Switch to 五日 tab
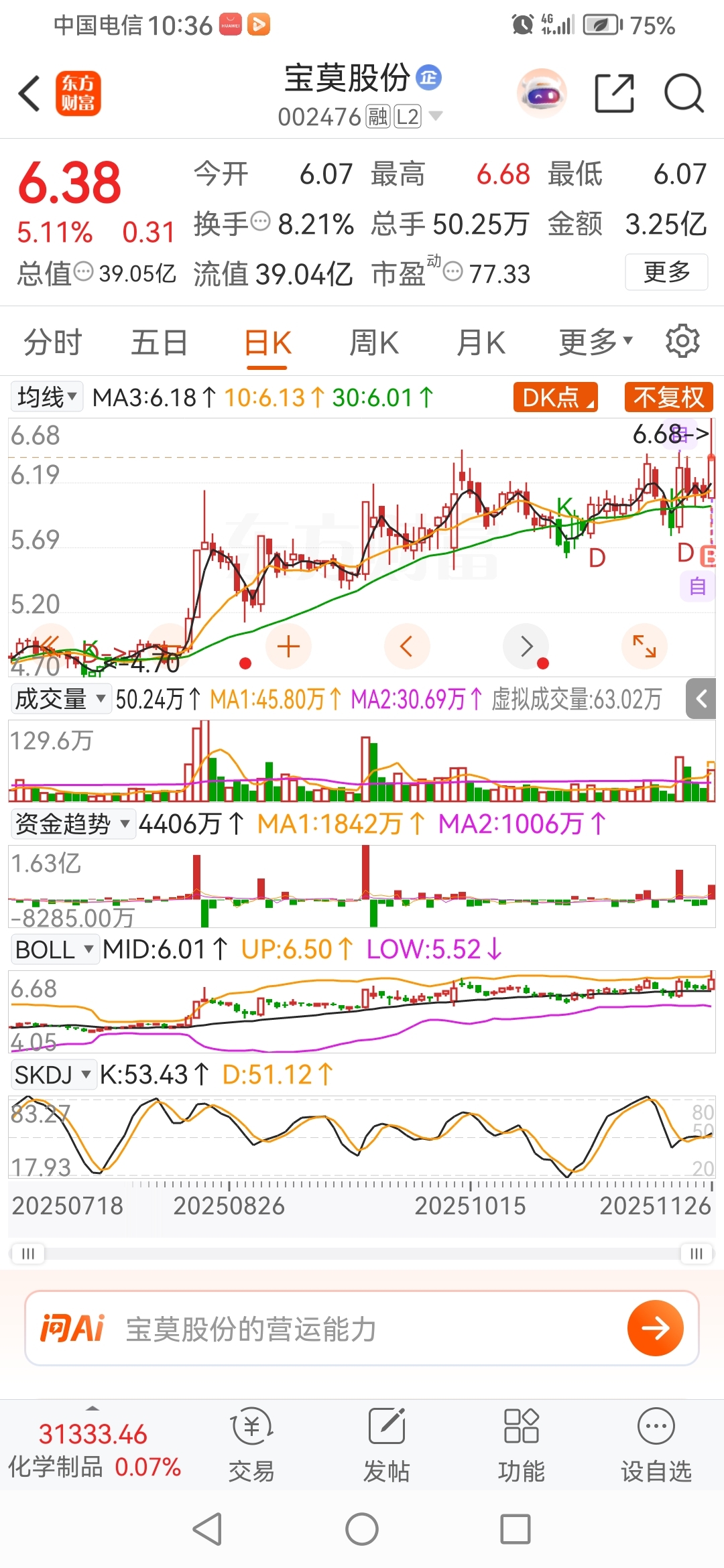Screen dimensions: 724x1568 pos(159,342)
